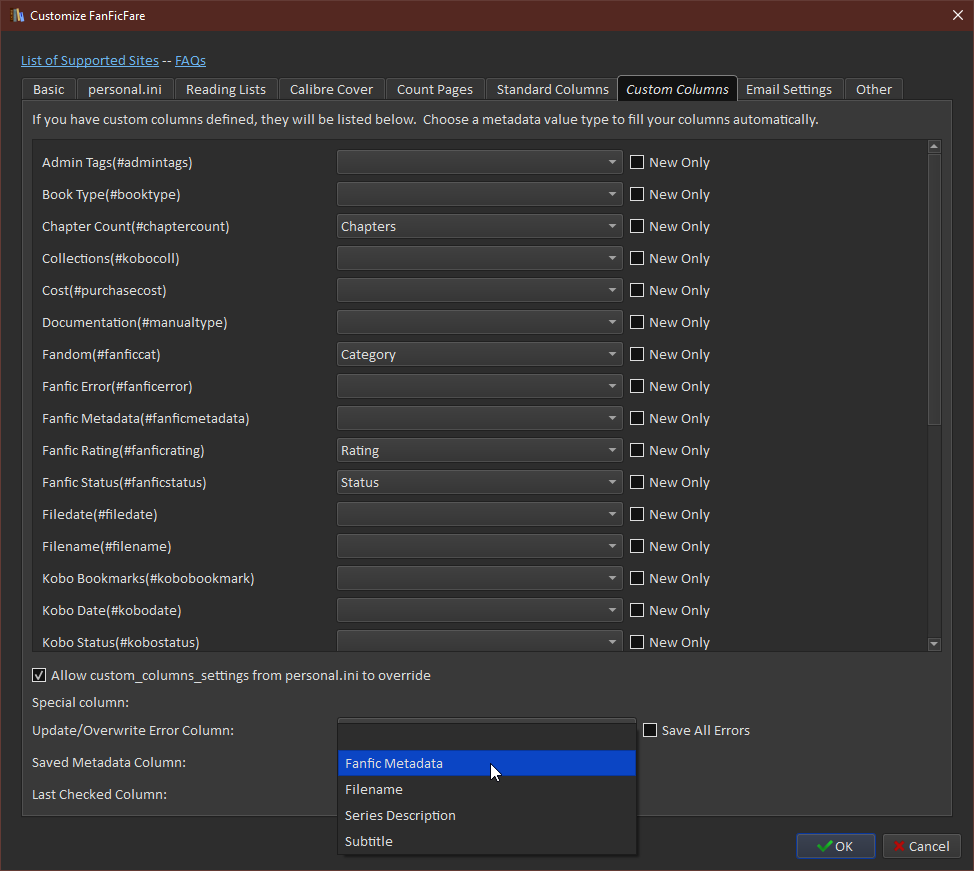This screenshot has height=871, width=974.
Task: Click Cancel button with red X
Action: click(921, 846)
